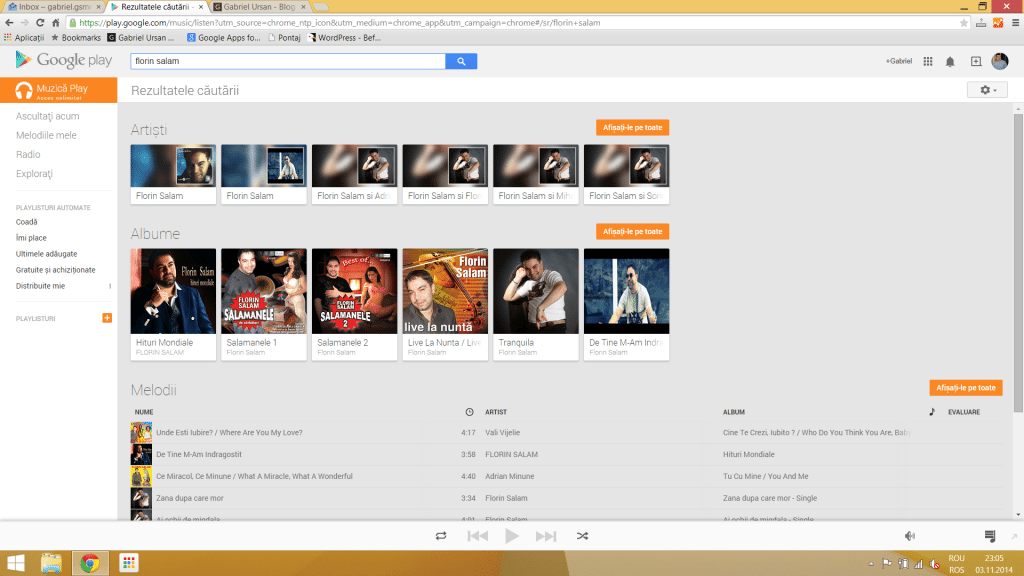Select the Rezultatele căutării tab
Screen dimensions: 1024x576
pyautogui.click(x=157, y=7)
